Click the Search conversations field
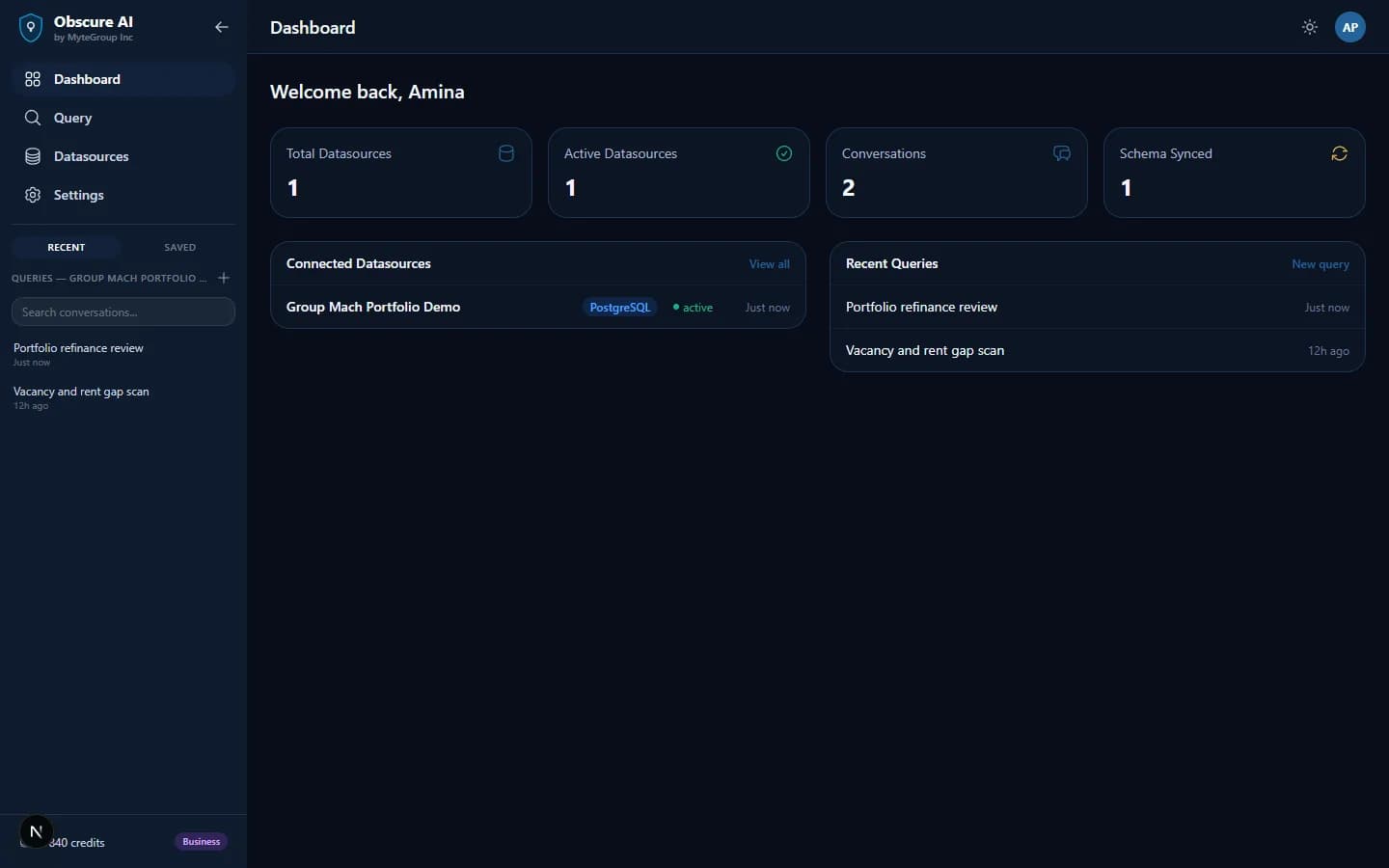1389x868 pixels. coord(123,312)
